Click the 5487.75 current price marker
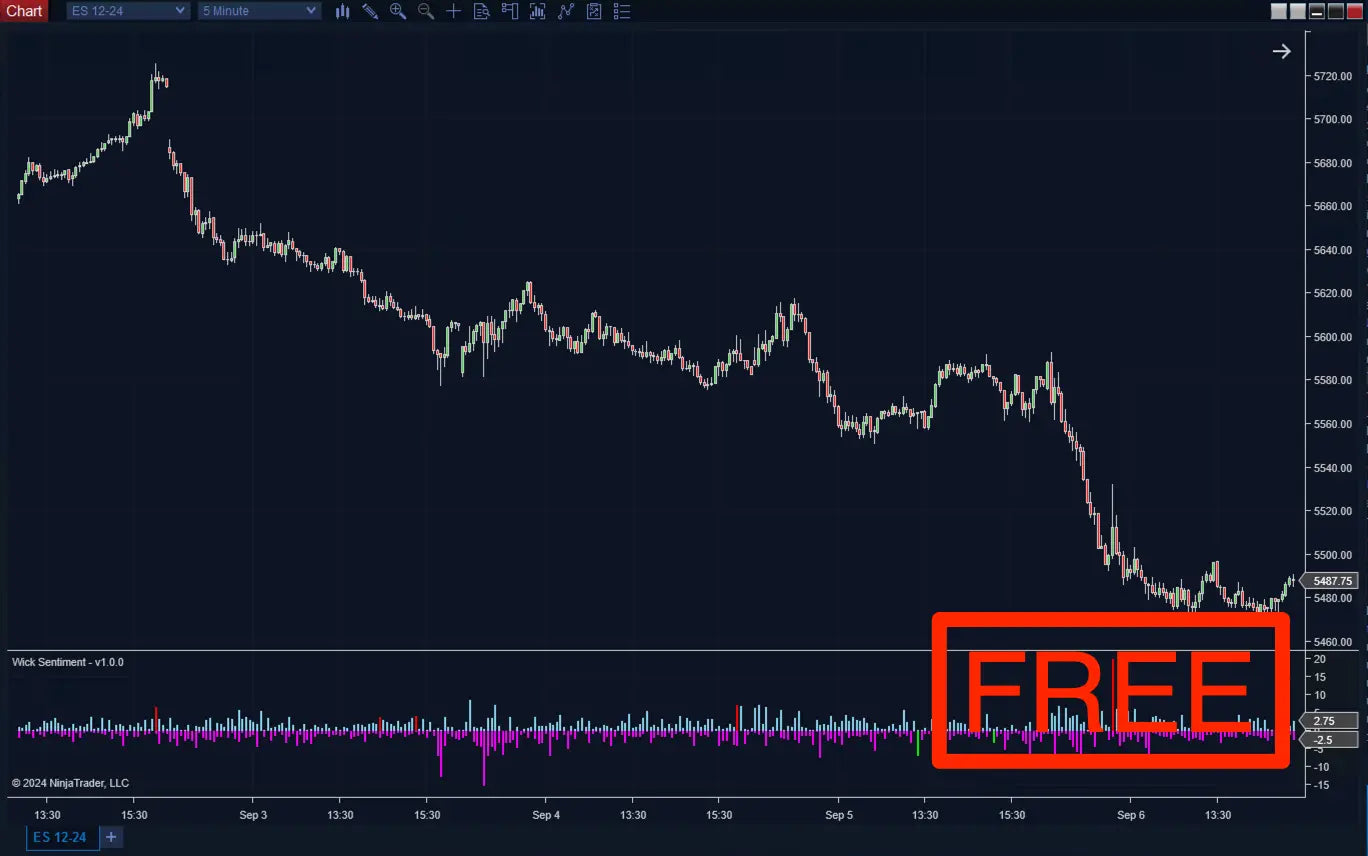Screen dimensions: 1368x856 tap(1332, 581)
